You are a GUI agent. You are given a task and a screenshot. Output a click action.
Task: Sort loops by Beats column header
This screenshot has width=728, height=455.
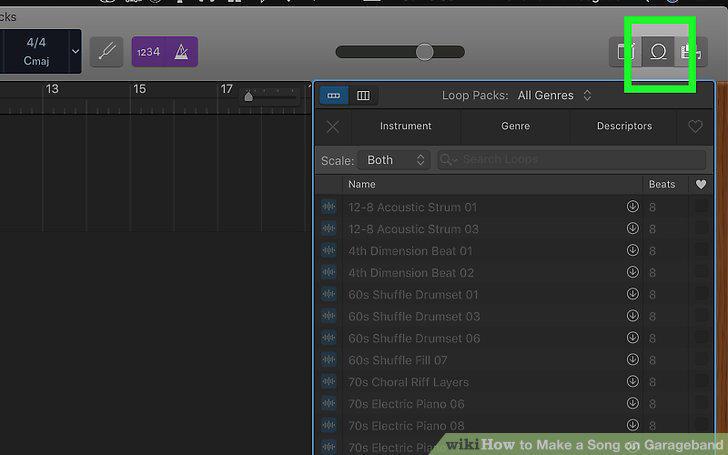coord(662,184)
